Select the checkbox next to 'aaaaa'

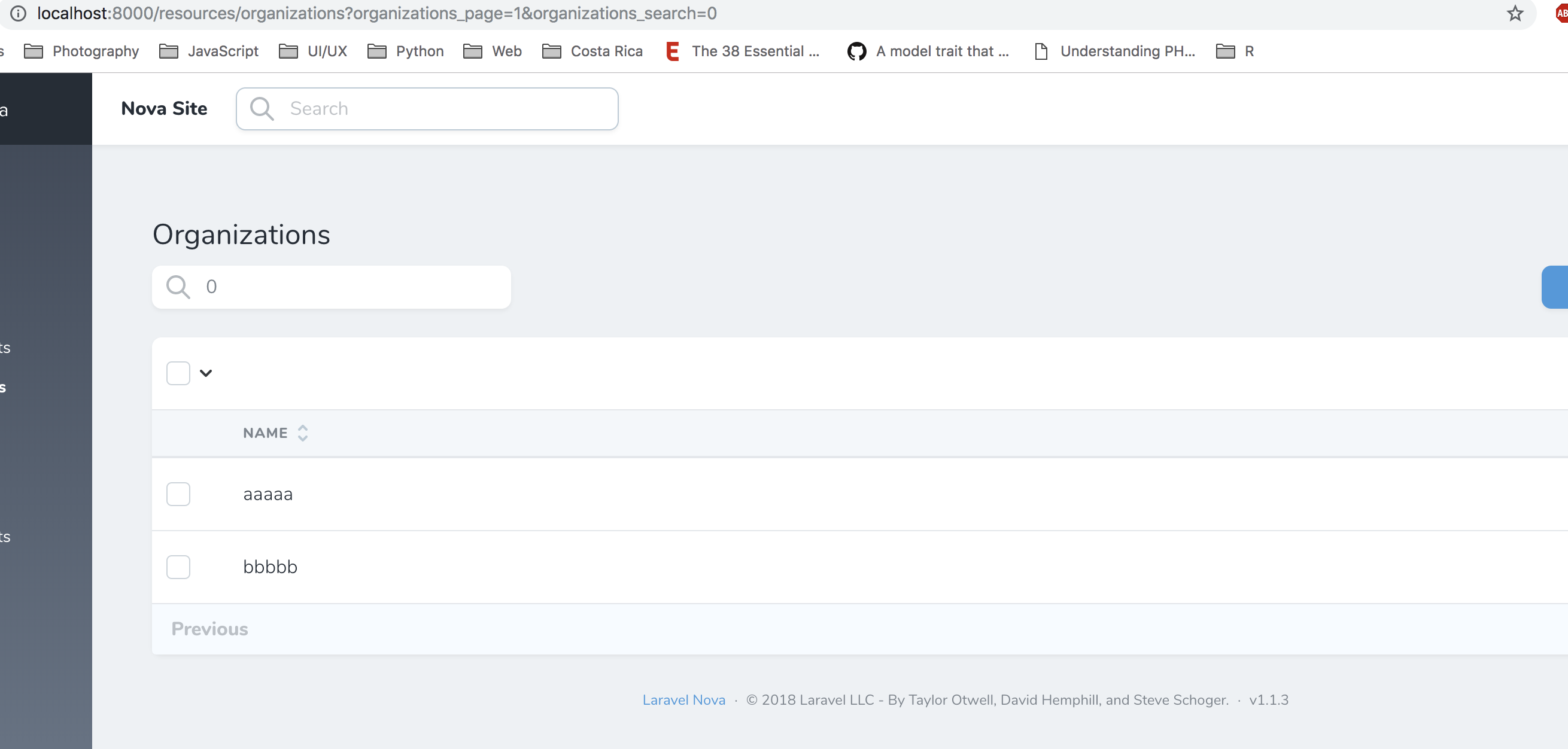178,494
